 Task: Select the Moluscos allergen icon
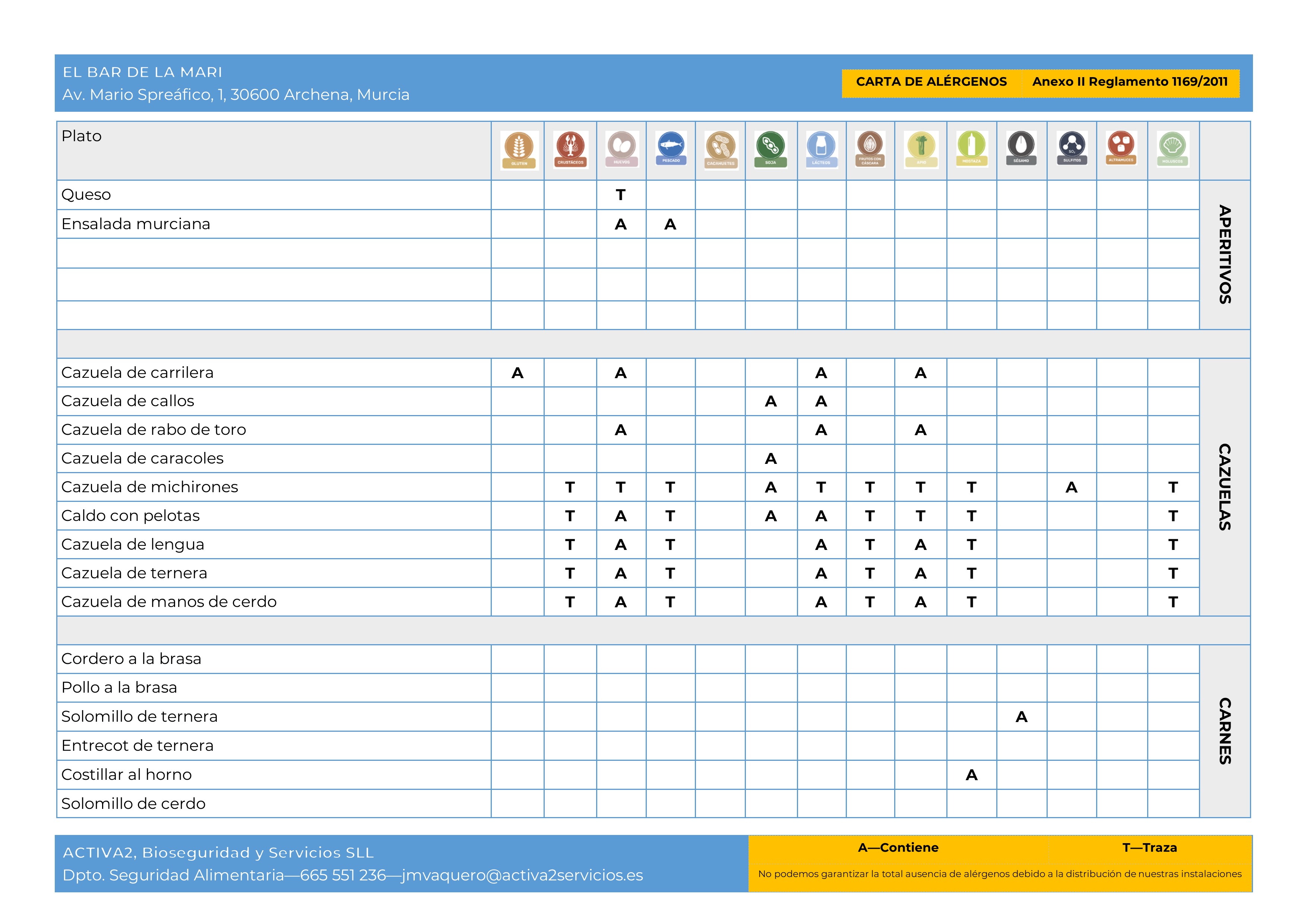coord(1172,149)
